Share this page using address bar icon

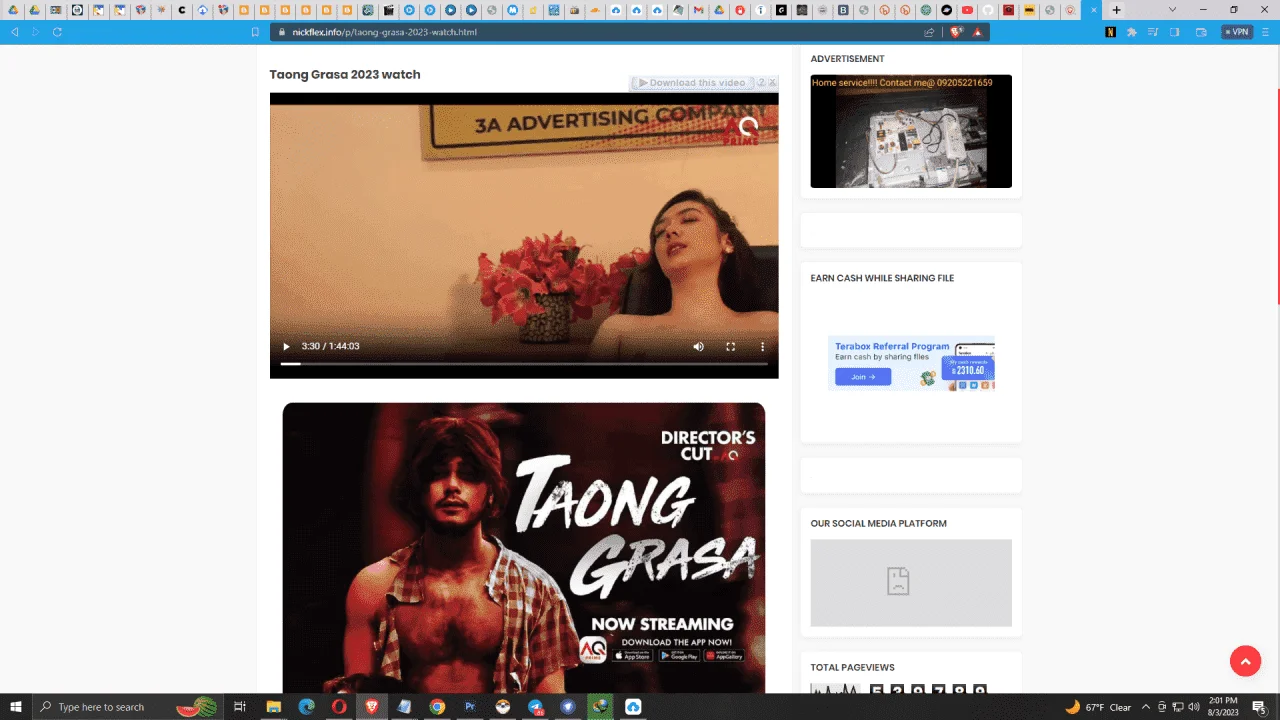[929, 32]
